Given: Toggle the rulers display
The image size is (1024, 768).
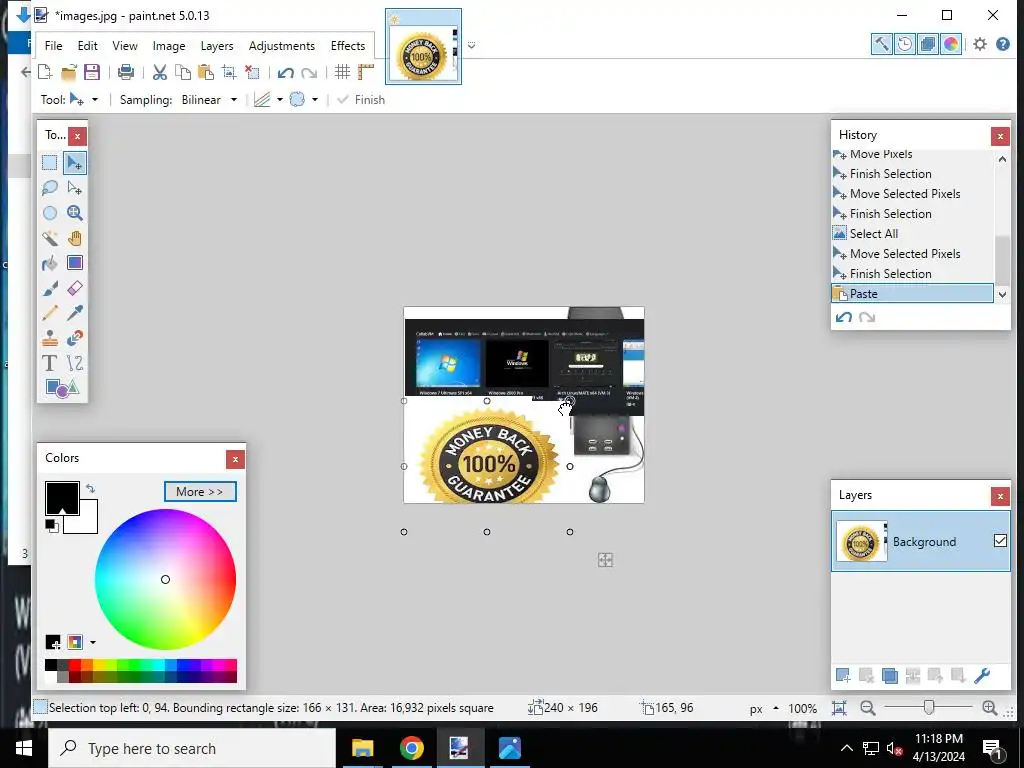Looking at the screenshot, I should [366, 72].
